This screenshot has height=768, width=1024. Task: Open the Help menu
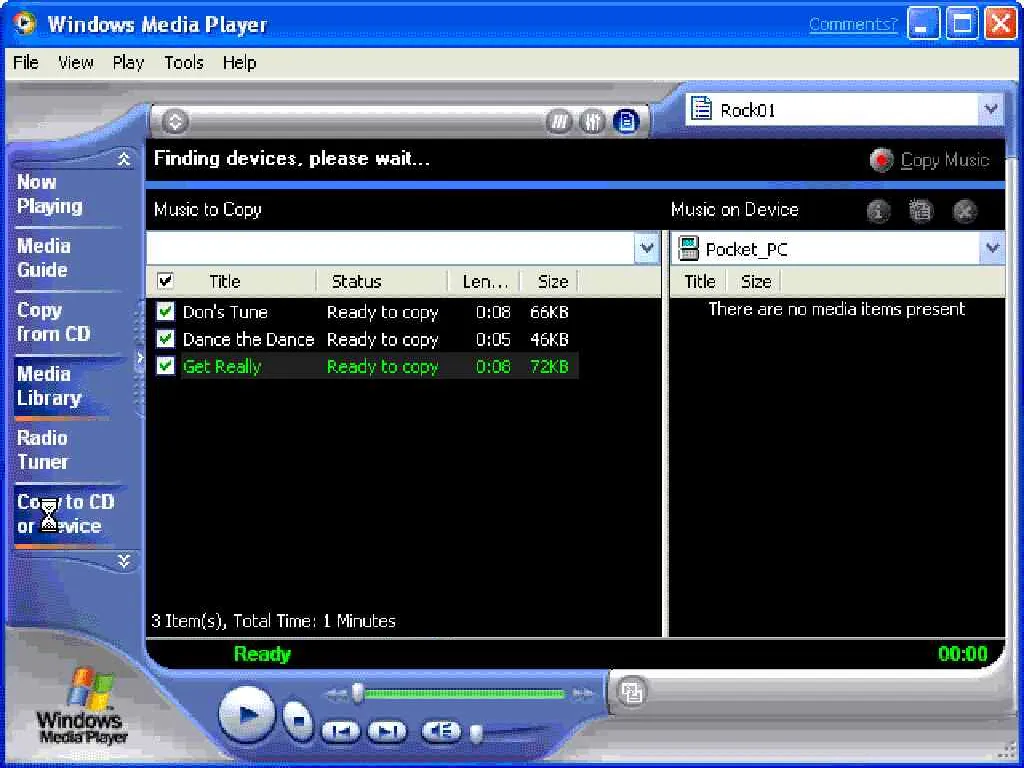click(239, 63)
